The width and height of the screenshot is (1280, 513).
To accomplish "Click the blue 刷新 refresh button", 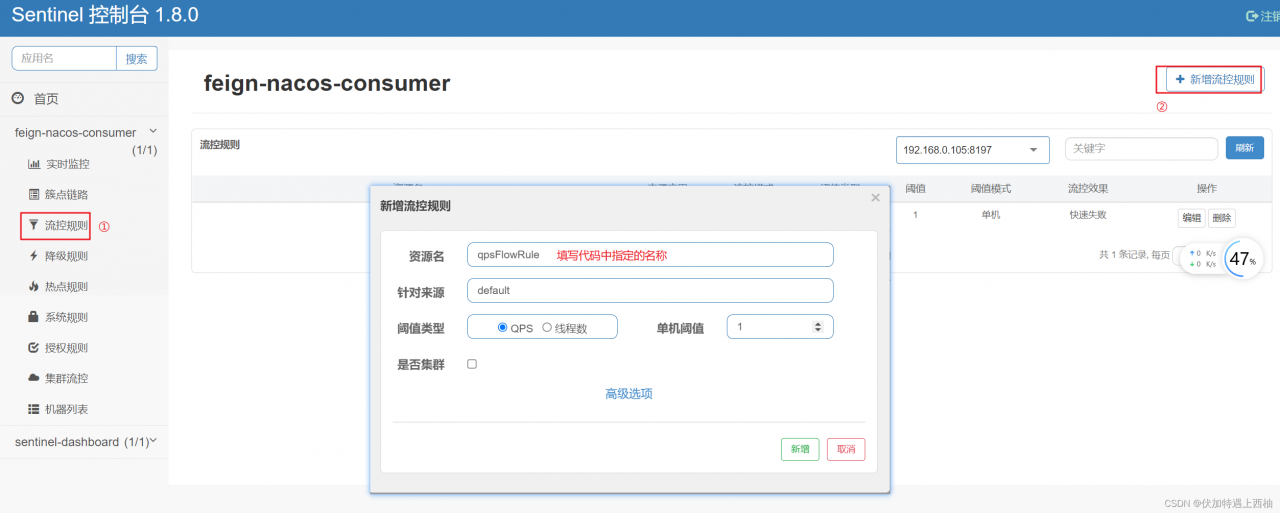I will click(x=1245, y=148).
